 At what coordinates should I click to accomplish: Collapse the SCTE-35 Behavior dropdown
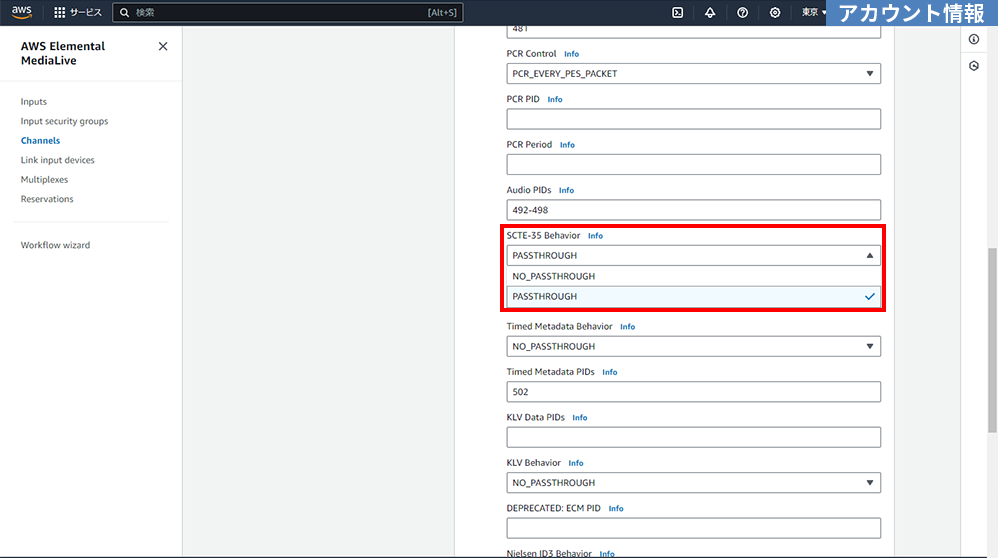click(693, 256)
